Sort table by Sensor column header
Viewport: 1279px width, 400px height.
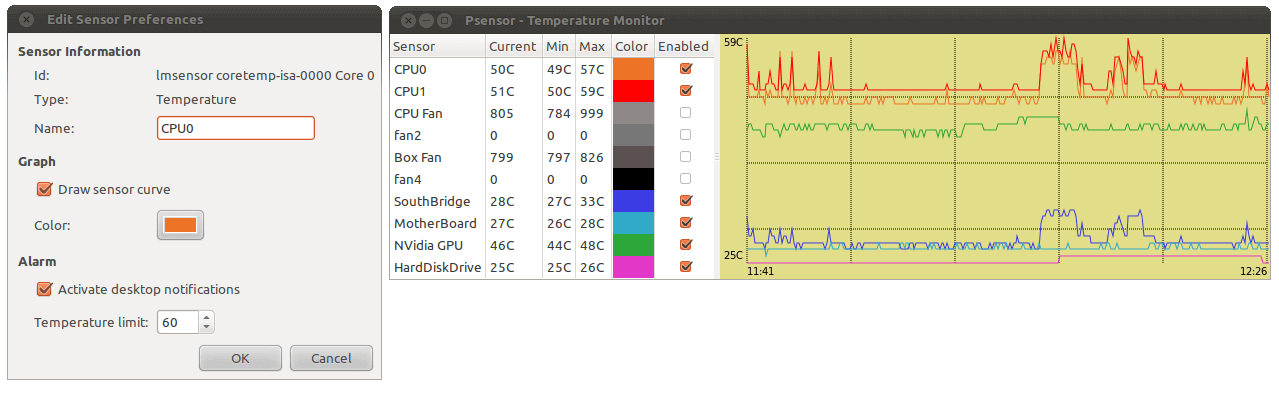coord(437,46)
